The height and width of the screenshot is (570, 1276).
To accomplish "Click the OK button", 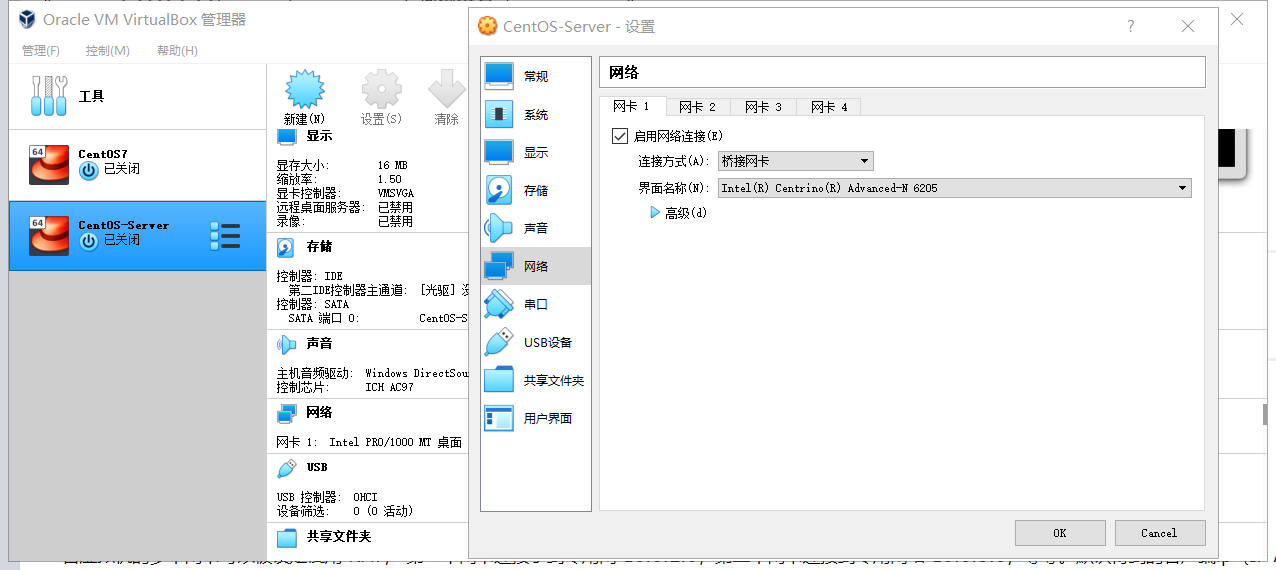I will click(x=1059, y=533).
